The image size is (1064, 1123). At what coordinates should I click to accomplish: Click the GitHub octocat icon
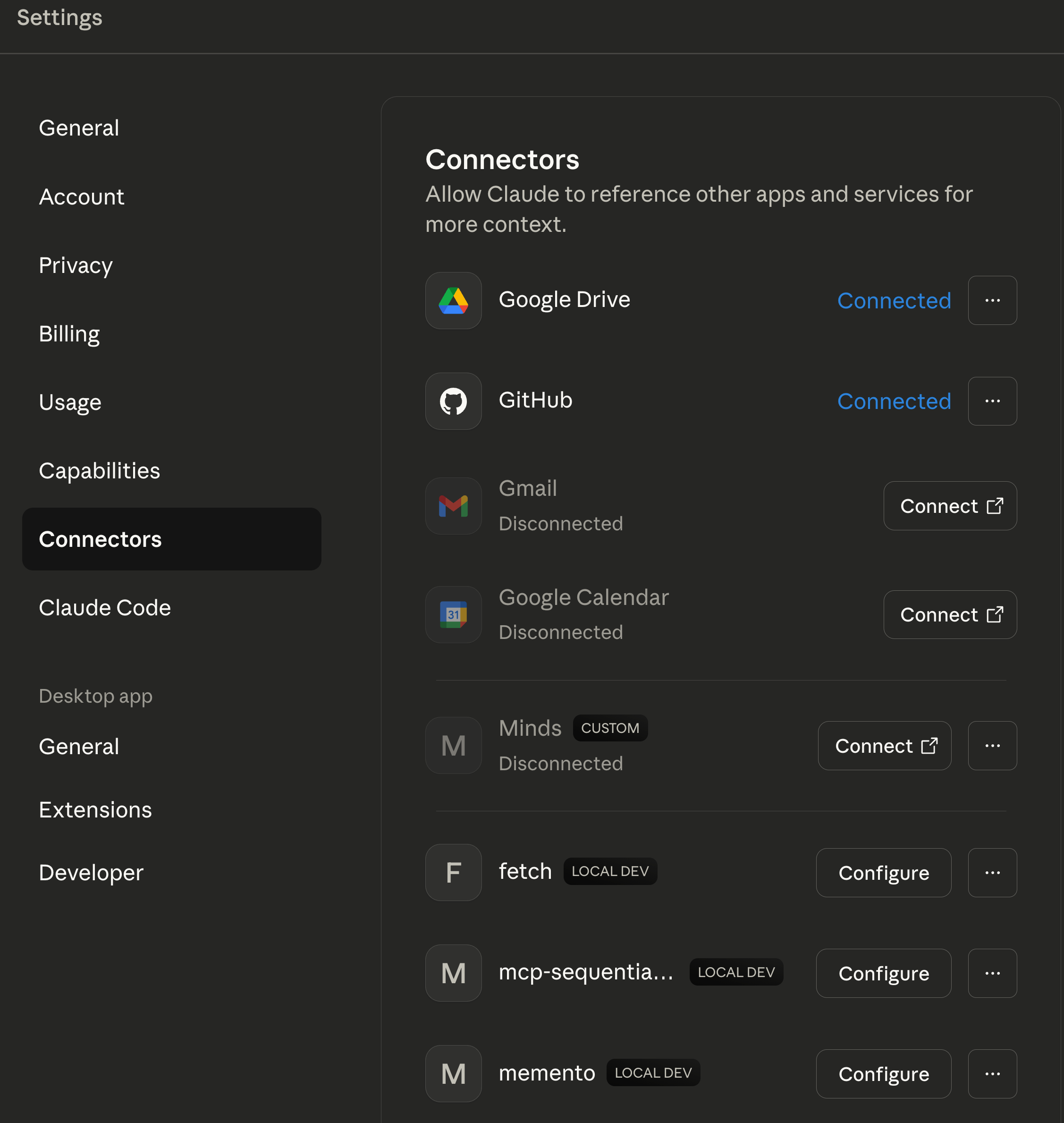tap(453, 401)
